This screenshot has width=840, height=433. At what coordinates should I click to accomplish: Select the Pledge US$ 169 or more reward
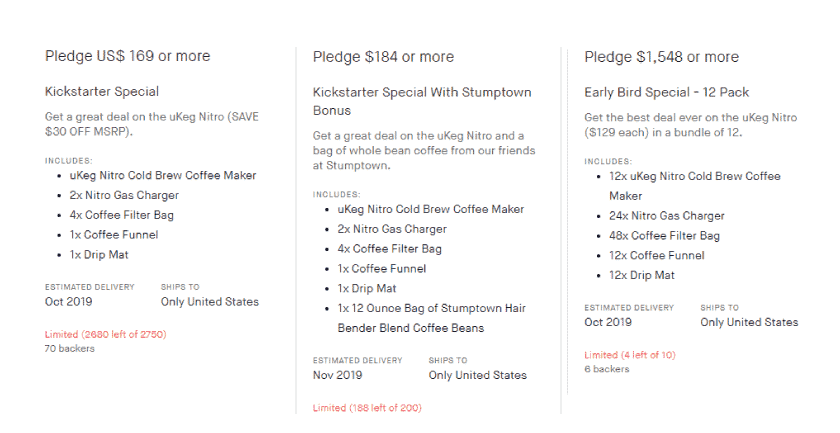pos(127,57)
